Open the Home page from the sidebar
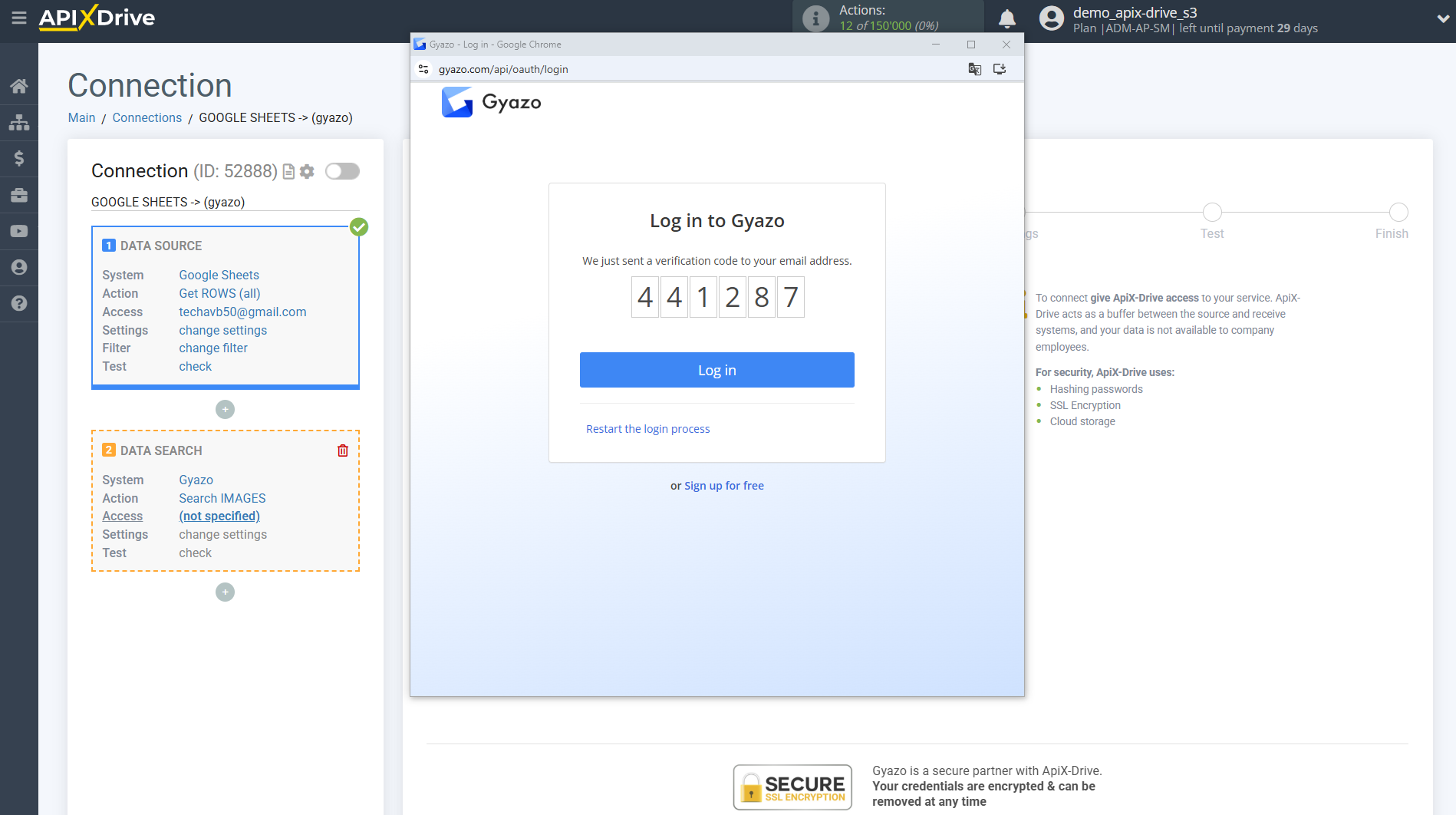 pyautogui.click(x=19, y=85)
